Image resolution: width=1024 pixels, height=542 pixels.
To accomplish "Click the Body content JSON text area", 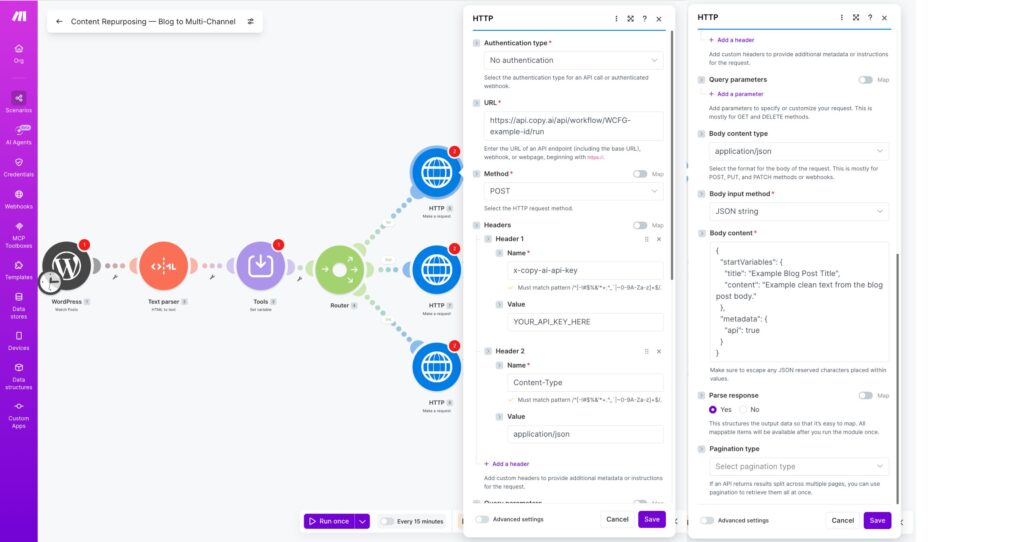I will [x=799, y=302].
